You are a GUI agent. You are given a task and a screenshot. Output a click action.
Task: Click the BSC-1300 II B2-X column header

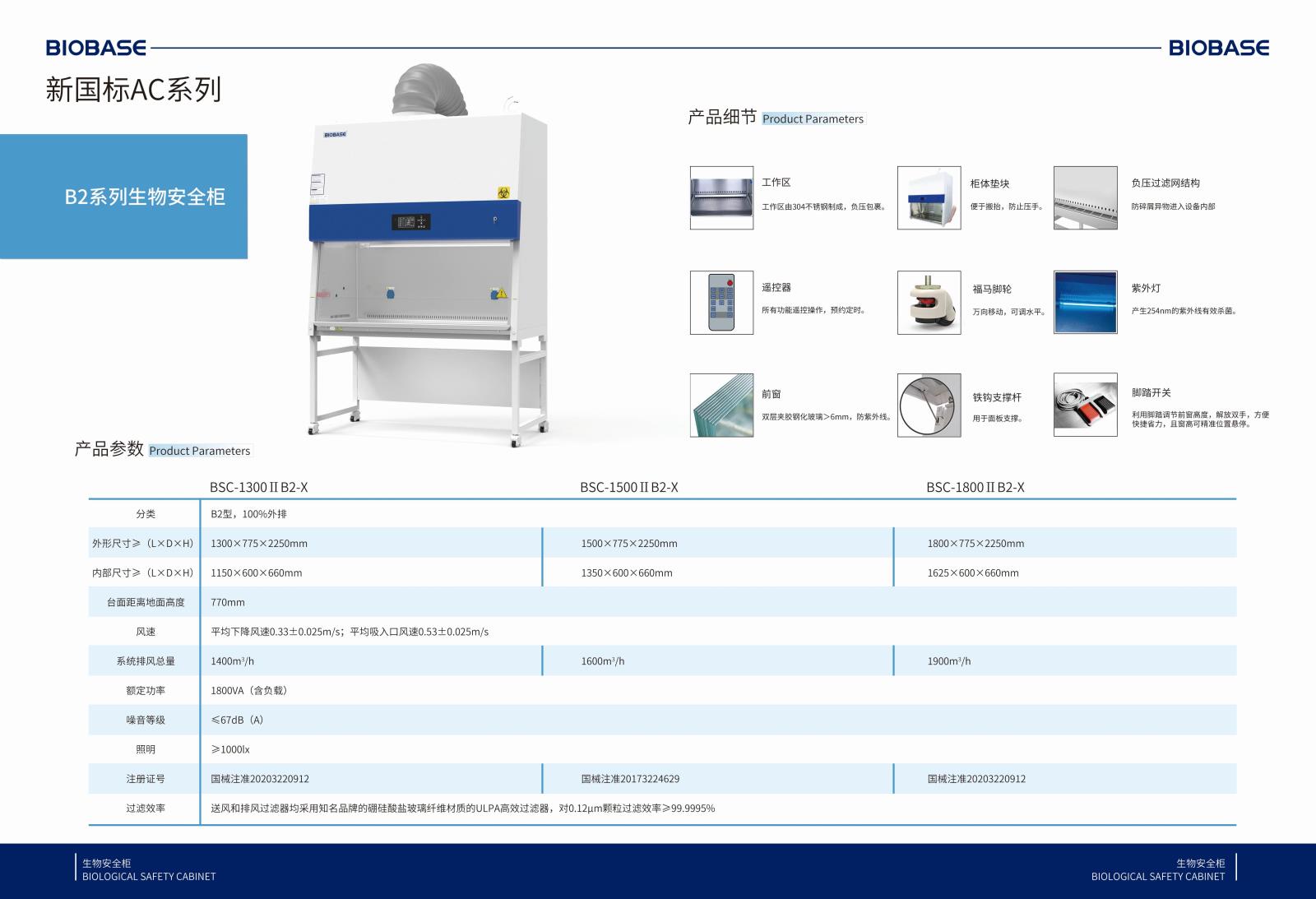coord(258,487)
